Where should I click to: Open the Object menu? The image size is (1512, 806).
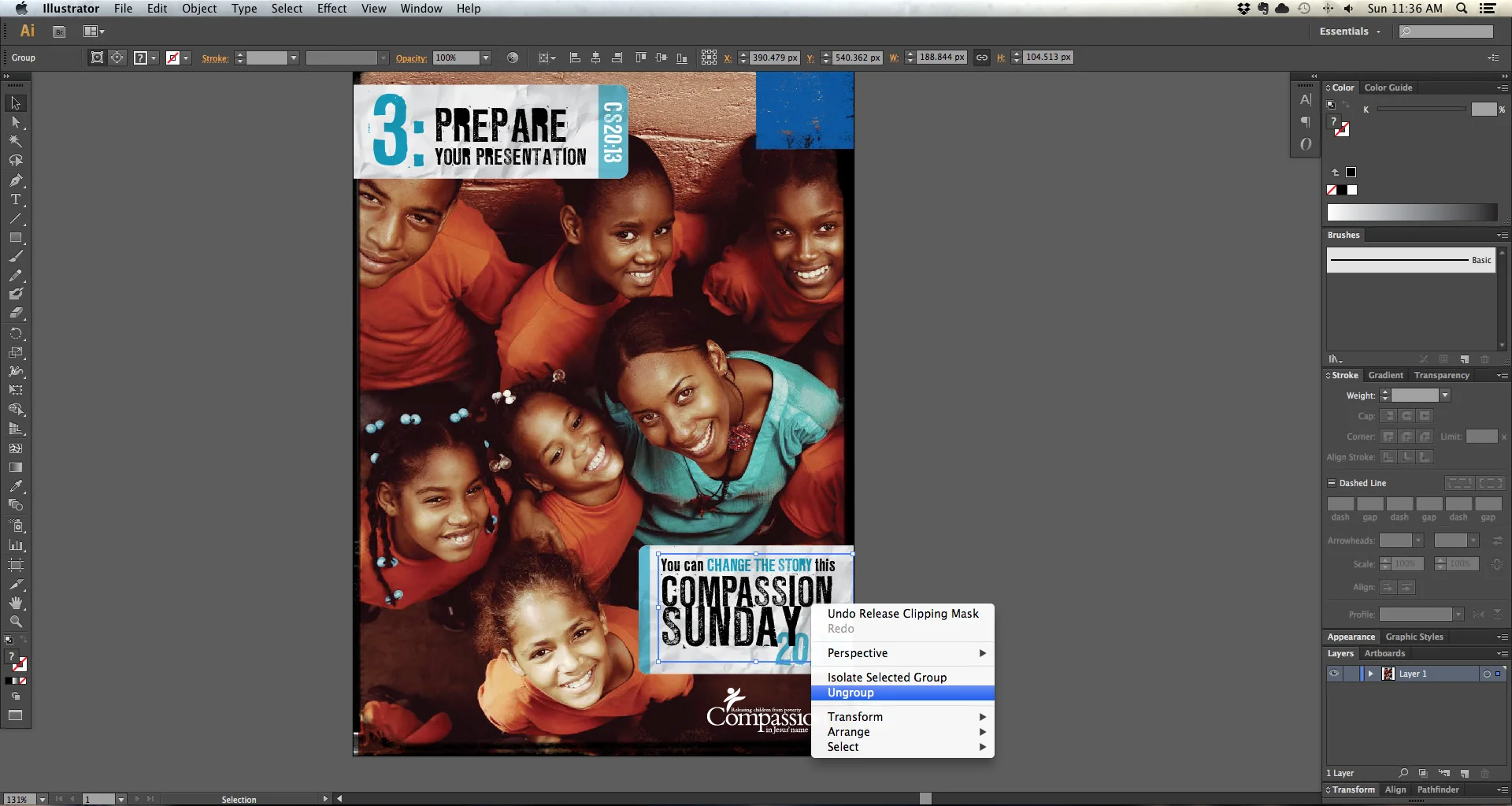click(199, 9)
